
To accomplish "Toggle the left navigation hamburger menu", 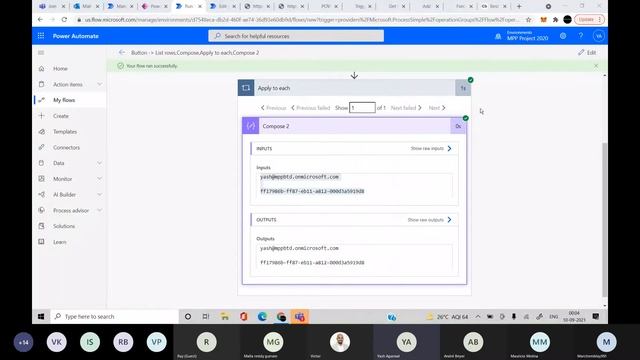I will pos(41,53).
